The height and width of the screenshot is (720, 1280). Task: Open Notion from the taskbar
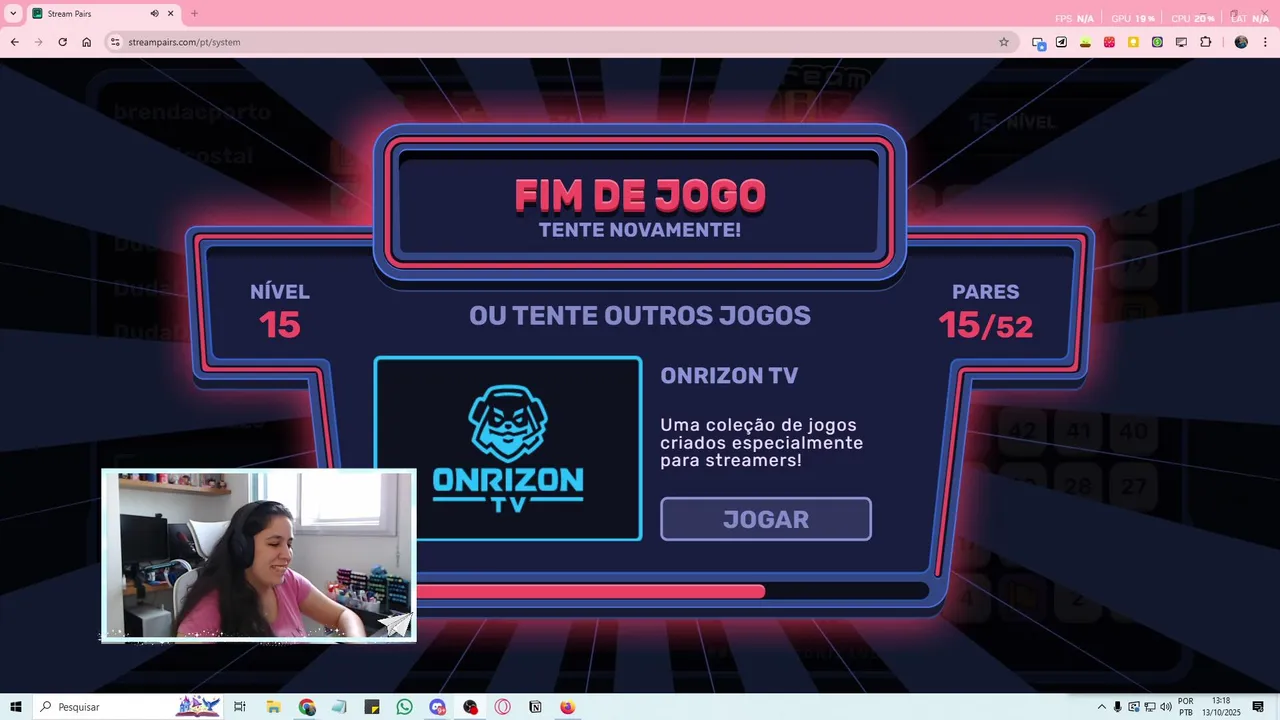(x=535, y=707)
